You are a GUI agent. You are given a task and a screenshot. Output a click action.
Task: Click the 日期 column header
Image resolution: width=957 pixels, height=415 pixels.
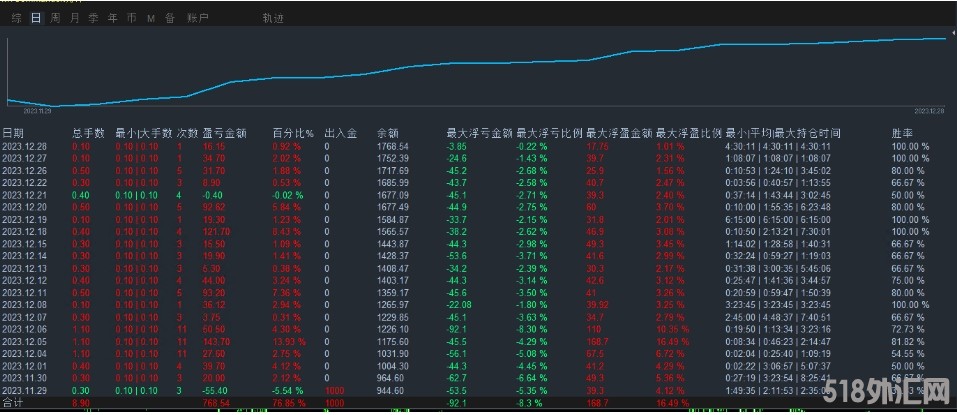pyautogui.click(x=14, y=132)
